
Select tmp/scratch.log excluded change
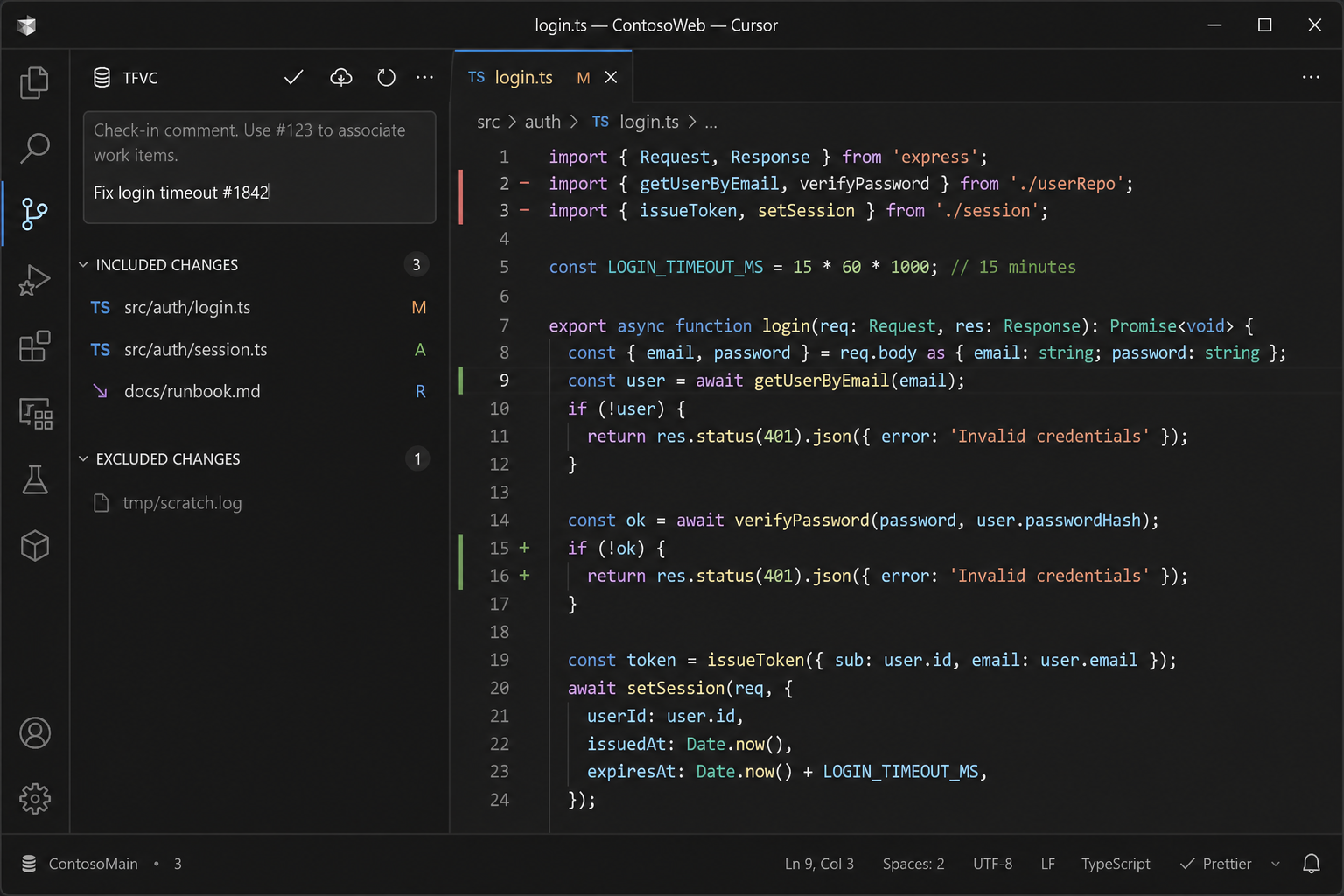pos(259,503)
